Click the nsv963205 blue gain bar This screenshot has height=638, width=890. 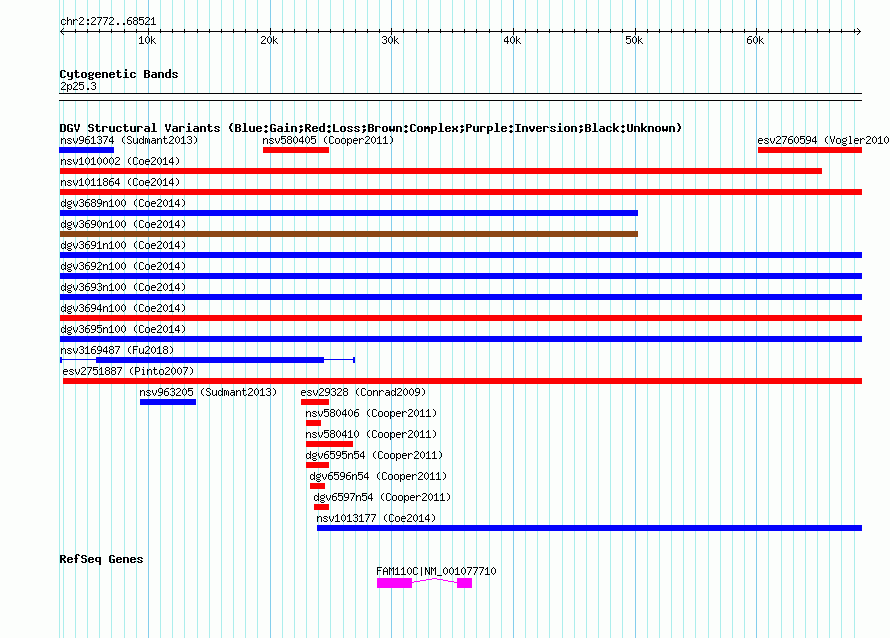click(168, 402)
